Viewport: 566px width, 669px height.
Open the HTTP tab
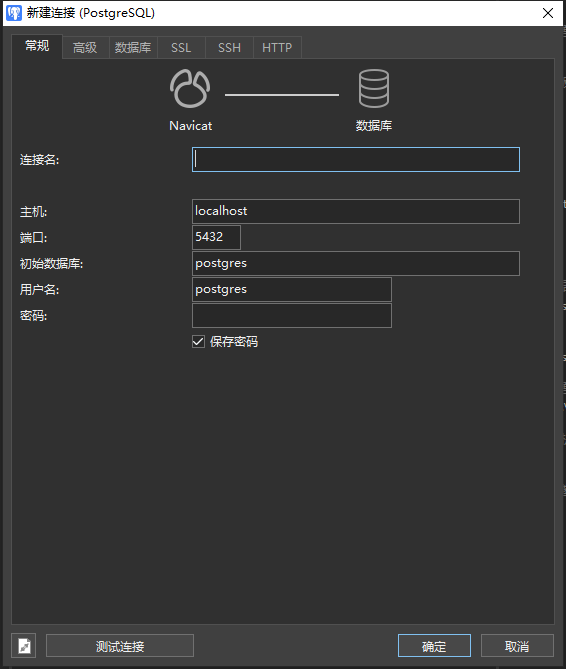click(277, 47)
